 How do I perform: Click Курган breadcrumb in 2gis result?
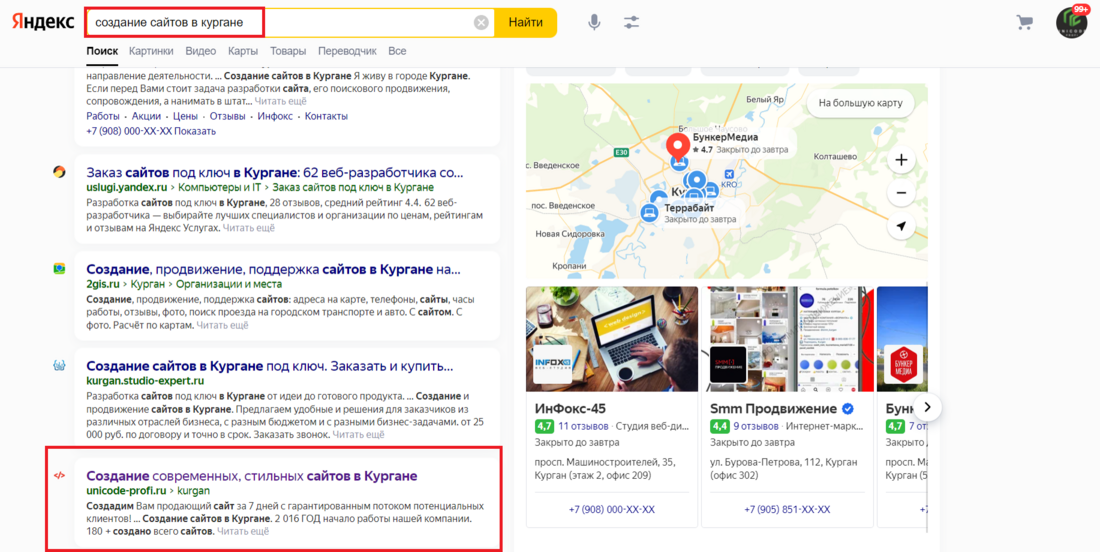pos(147,284)
